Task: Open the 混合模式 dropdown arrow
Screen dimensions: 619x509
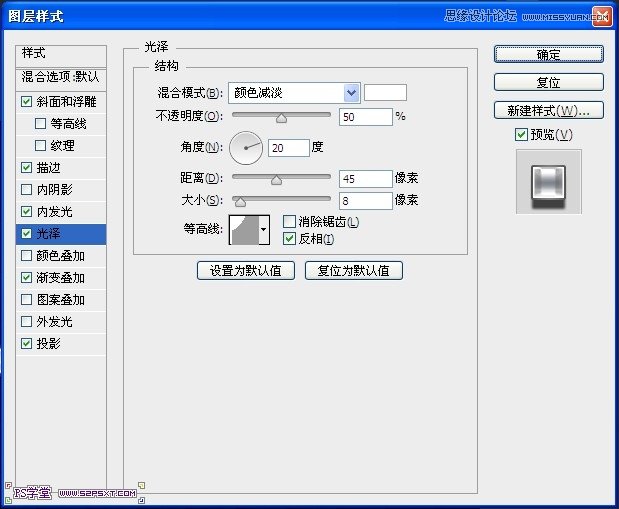Action: click(x=351, y=93)
